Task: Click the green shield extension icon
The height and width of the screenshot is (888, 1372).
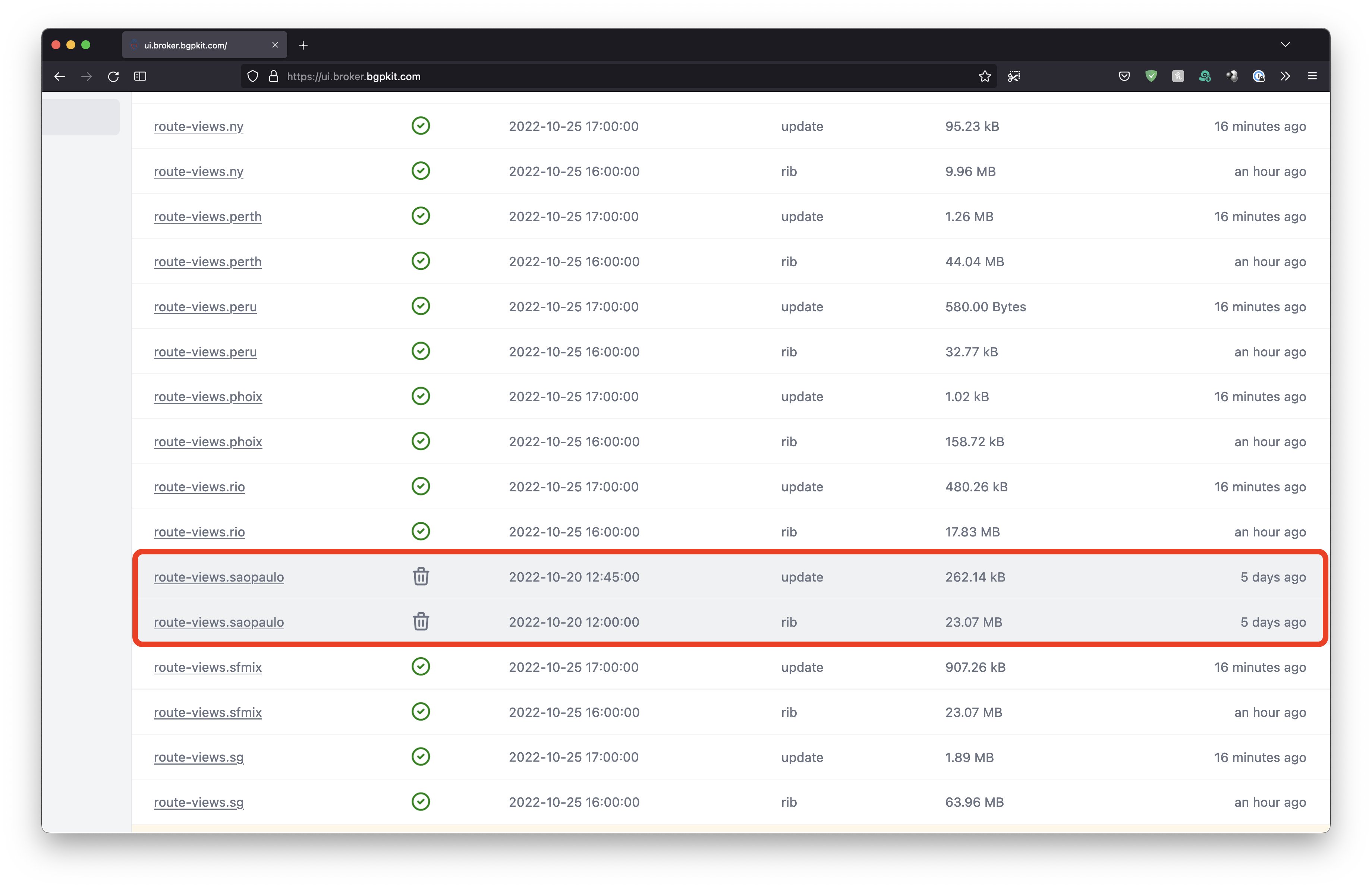Action: point(1151,76)
